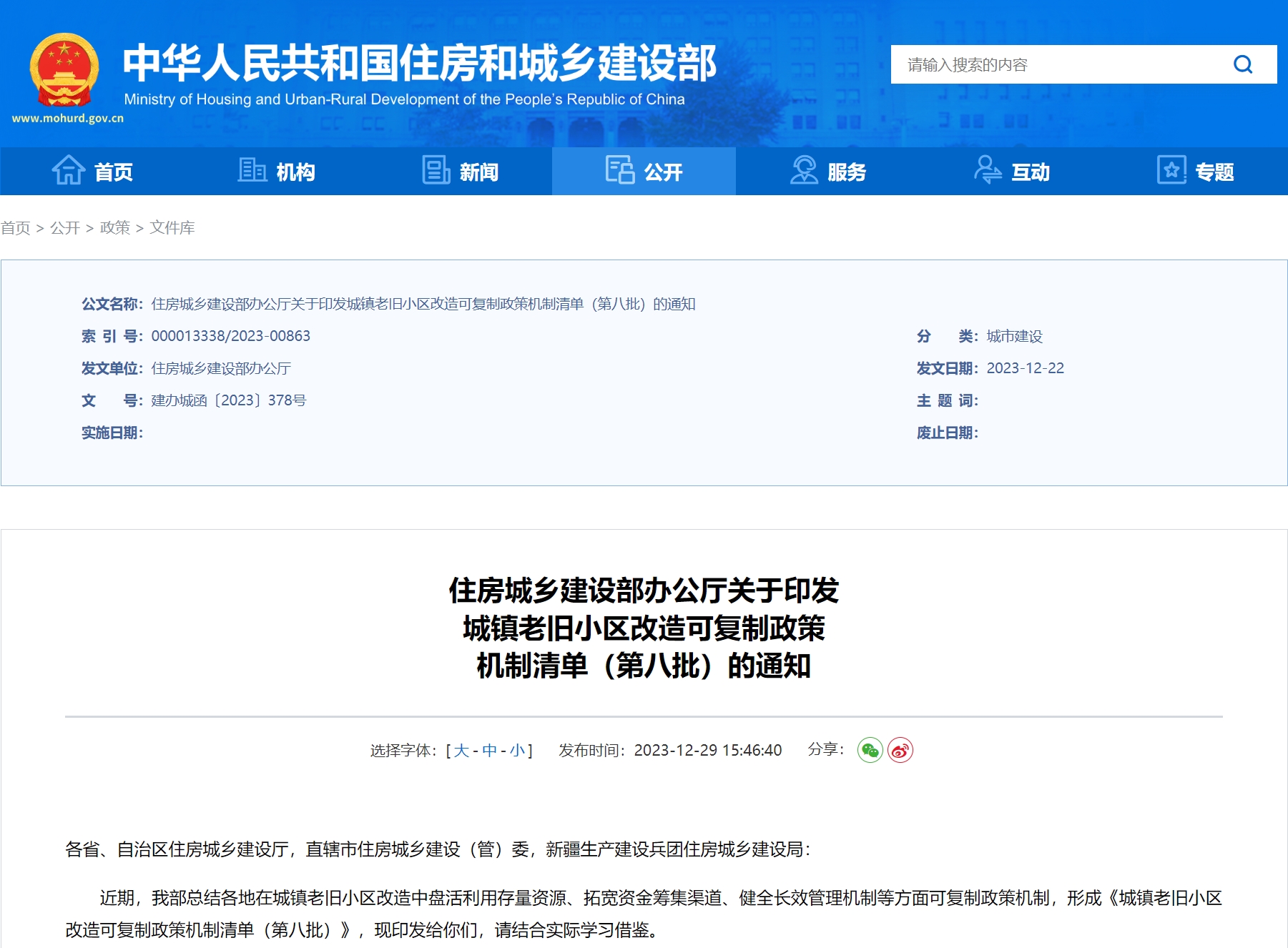The image size is (1288, 948).
Task: Click the issue date 2023-12-22
Action: tap(1026, 368)
